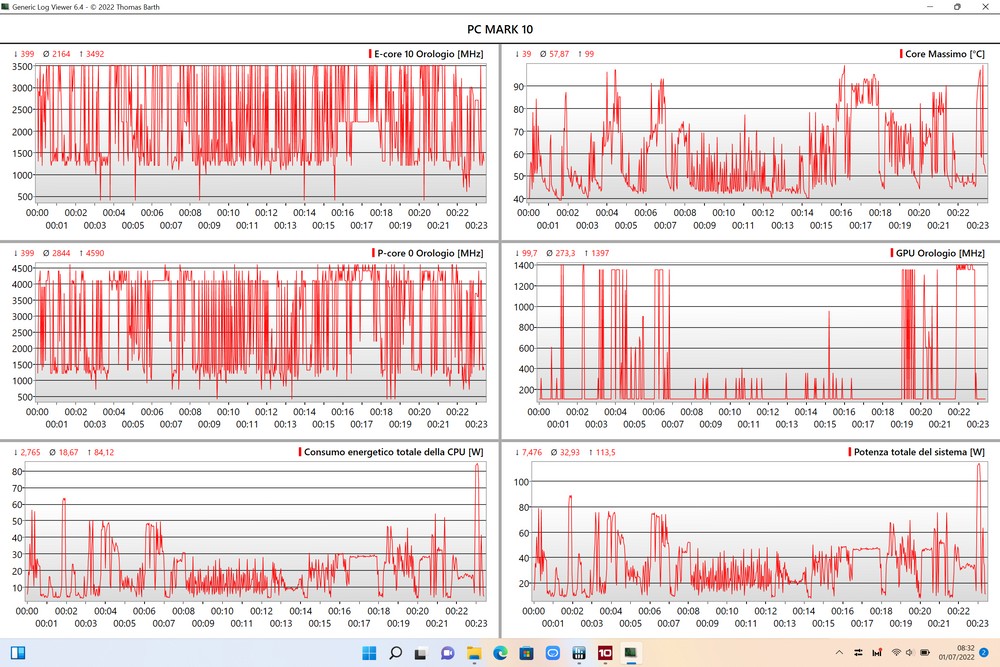Screen dimensions: 1000x667
Task: Click the sliders tray icon
Action: point(858,652)
